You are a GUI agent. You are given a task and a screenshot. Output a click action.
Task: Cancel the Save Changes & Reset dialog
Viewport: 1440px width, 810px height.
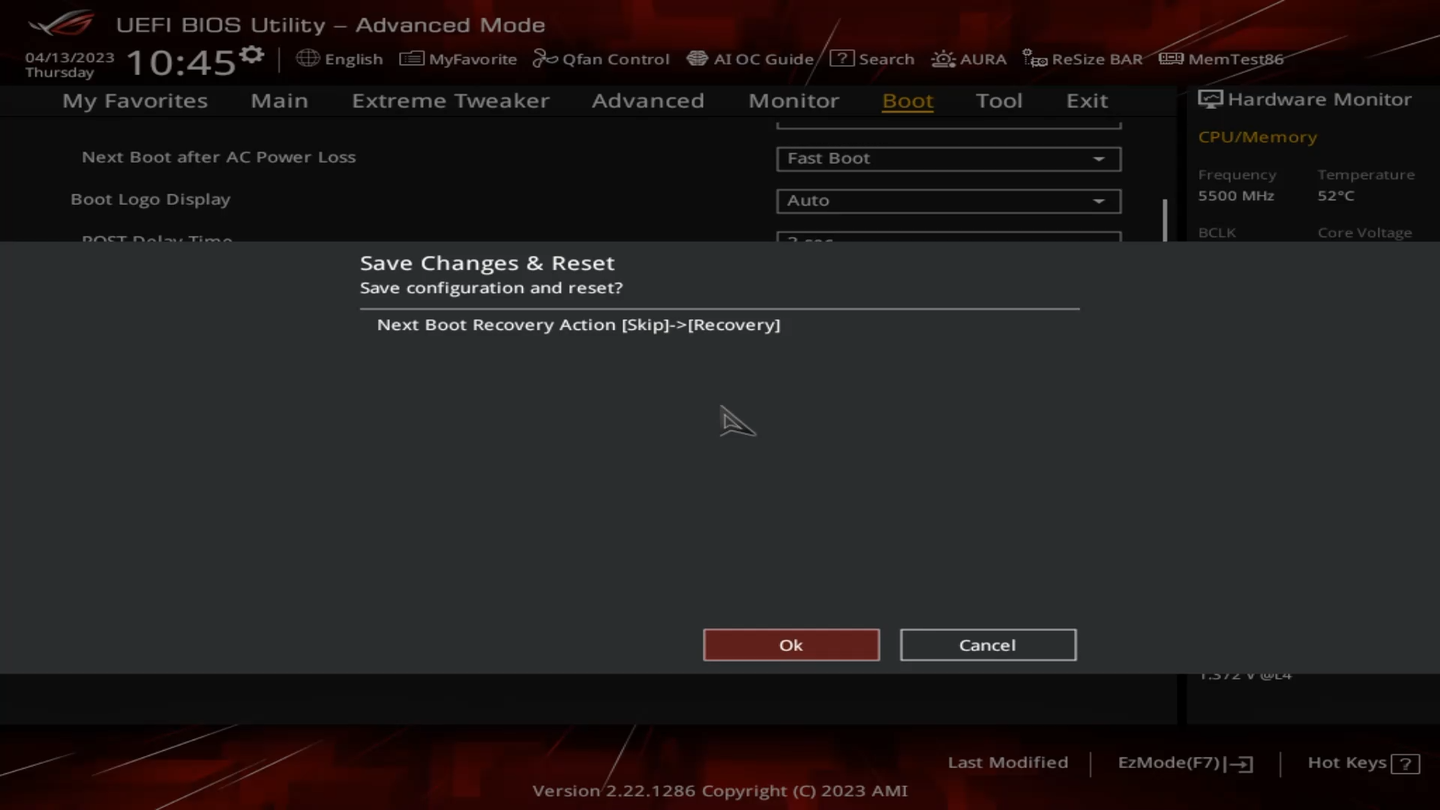click(x=987, y=645)
